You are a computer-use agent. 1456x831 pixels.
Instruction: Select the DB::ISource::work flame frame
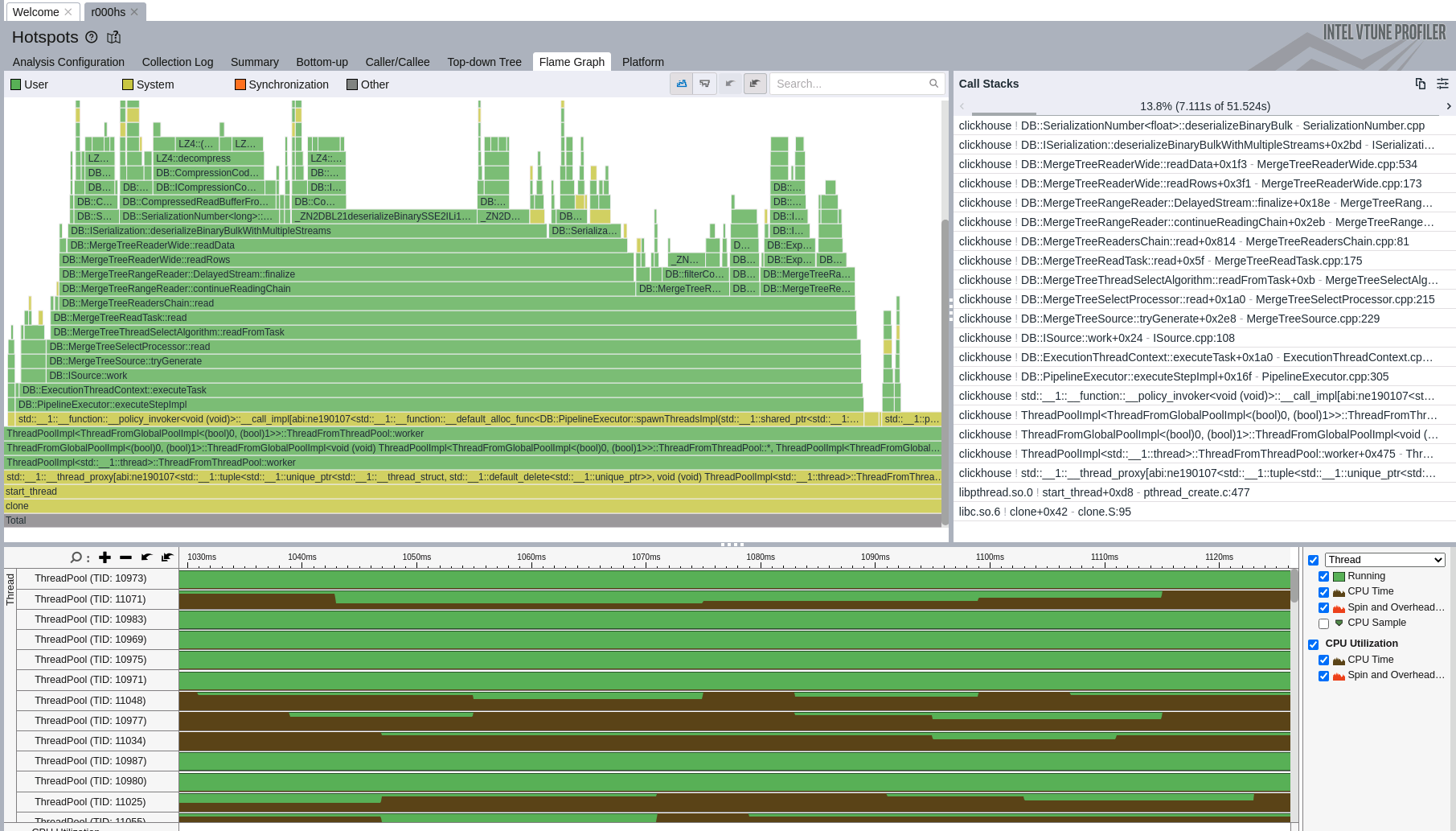point(453,376)
